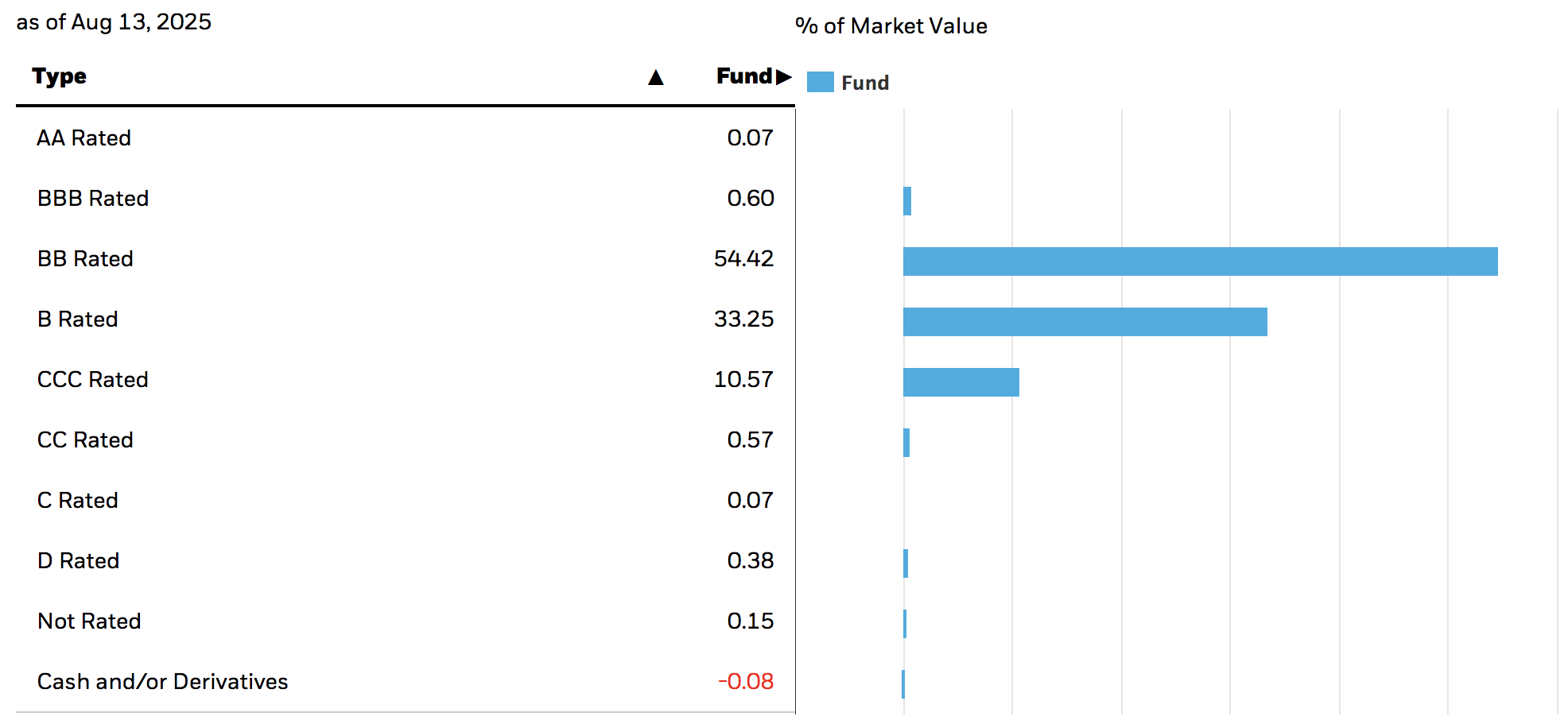Click Cash and/or Derivatives row label
Screen dimensions: 1568x728
[x=162, y=682]
